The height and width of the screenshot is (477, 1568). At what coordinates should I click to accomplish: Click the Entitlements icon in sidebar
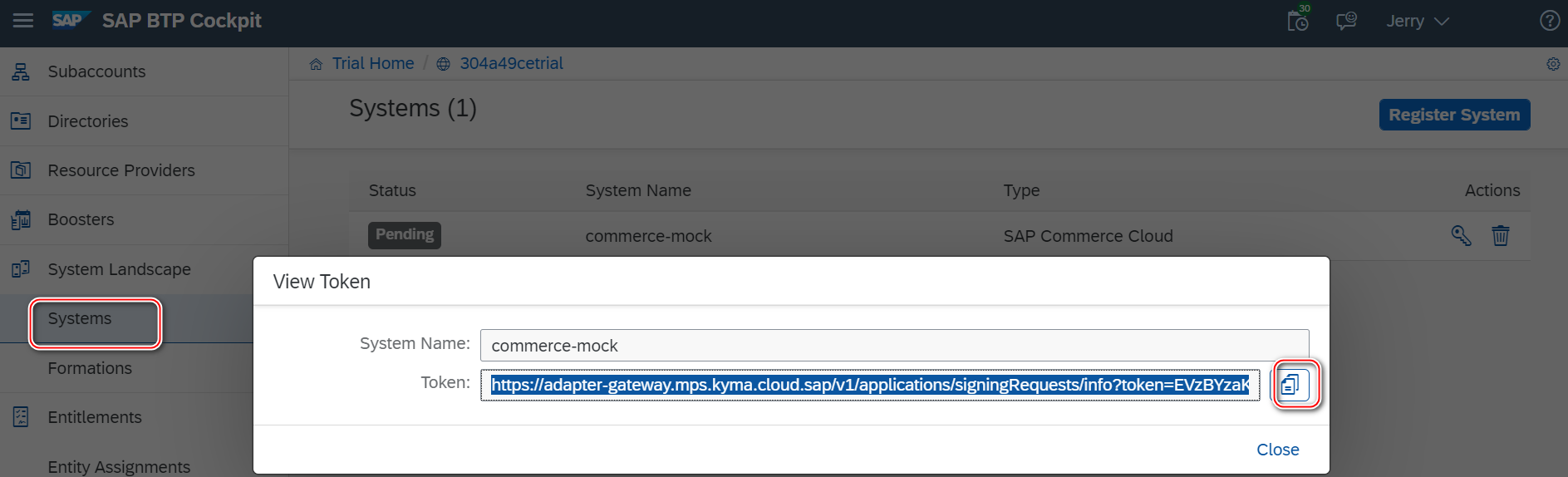21,417
